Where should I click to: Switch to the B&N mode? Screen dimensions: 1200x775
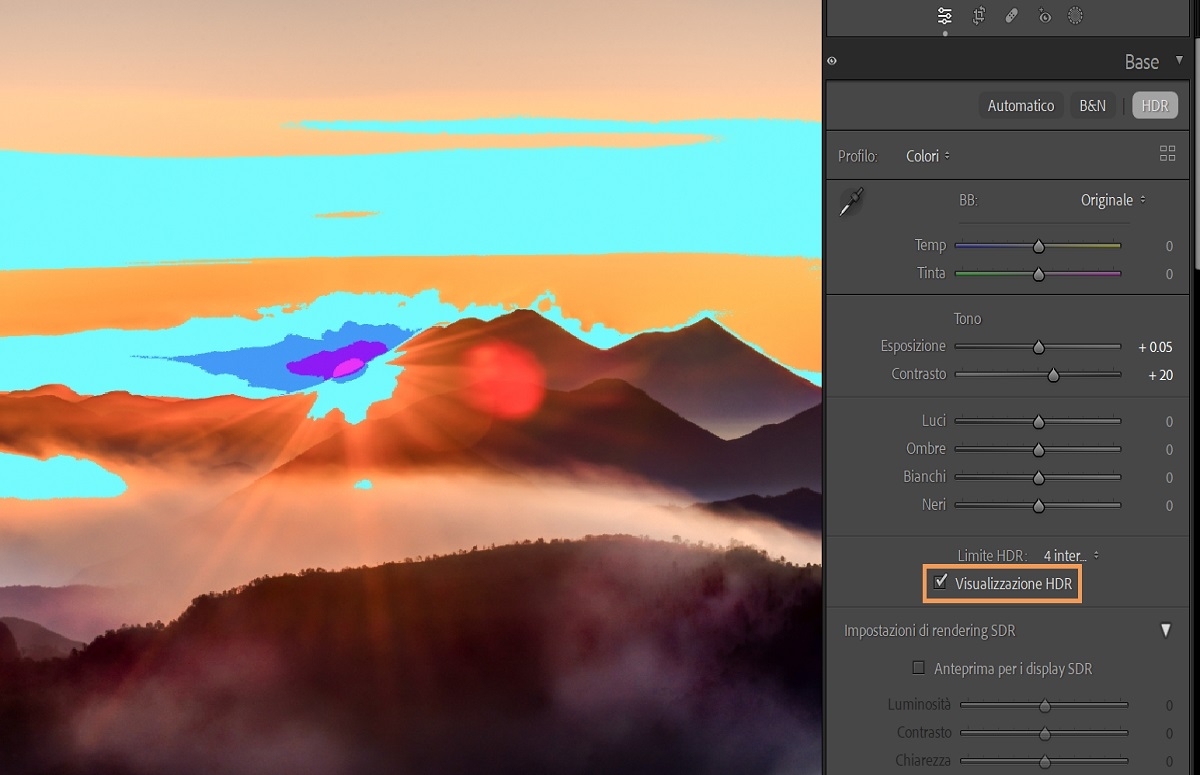pos(1092,104)
